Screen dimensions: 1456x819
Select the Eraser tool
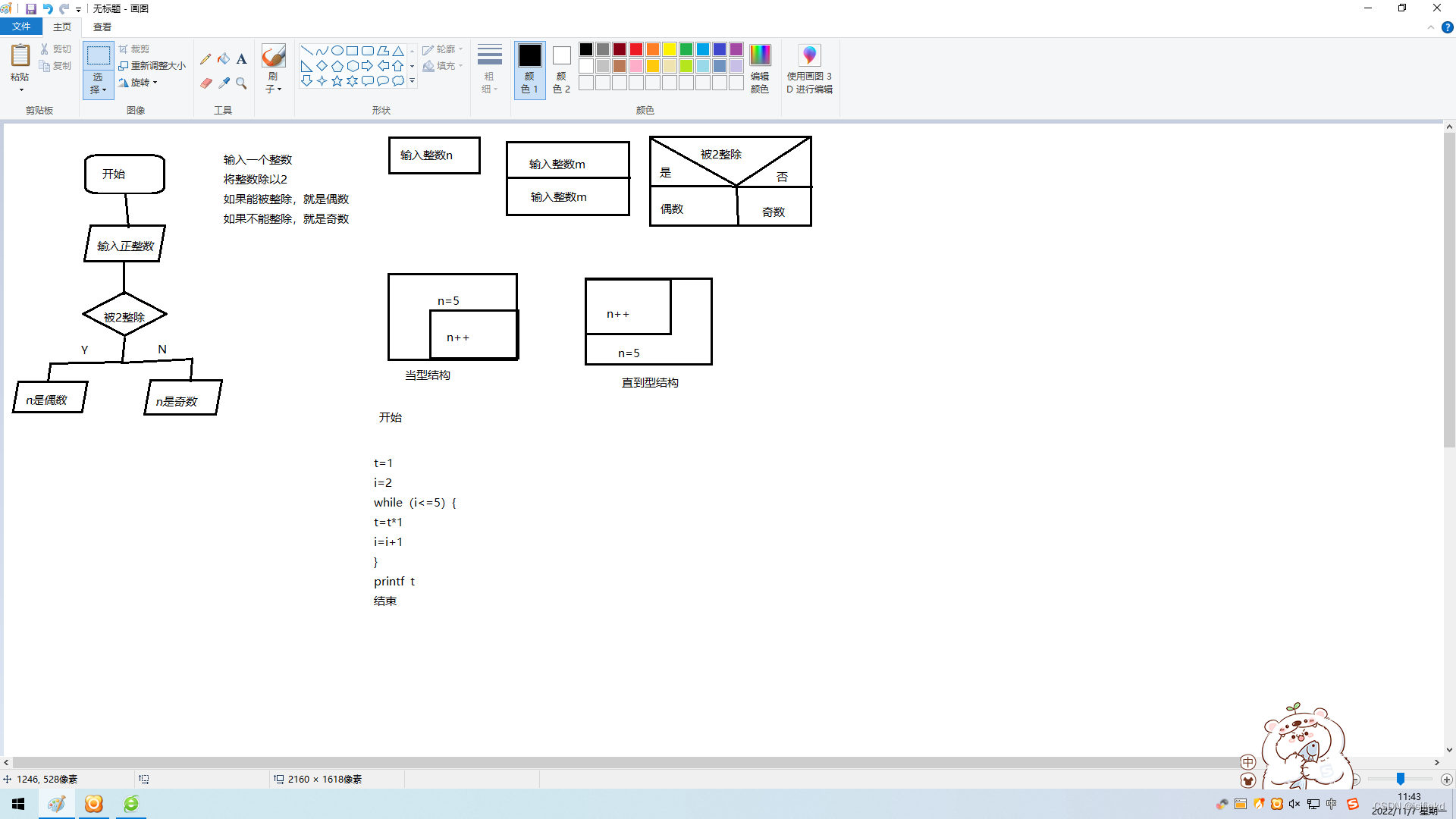206,83
